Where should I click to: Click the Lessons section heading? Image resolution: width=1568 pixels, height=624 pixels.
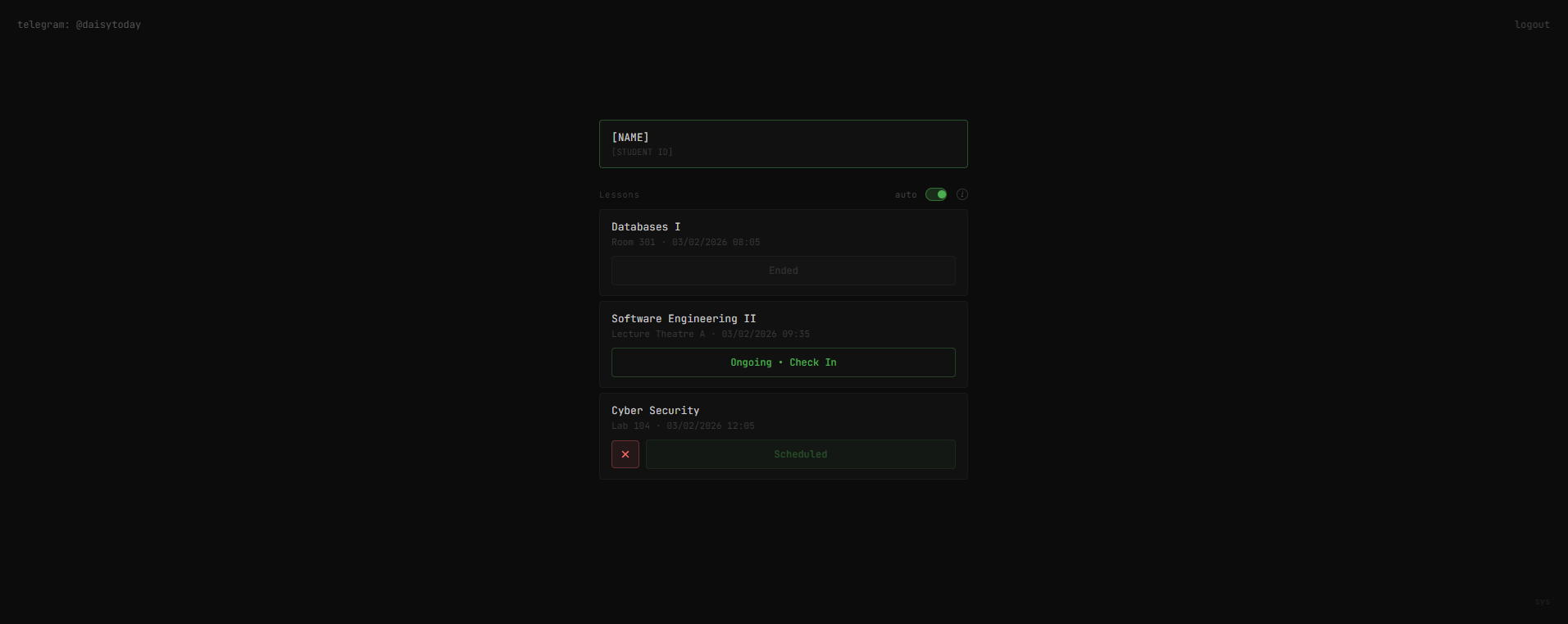pyautogui.click(x=619, y=195)
